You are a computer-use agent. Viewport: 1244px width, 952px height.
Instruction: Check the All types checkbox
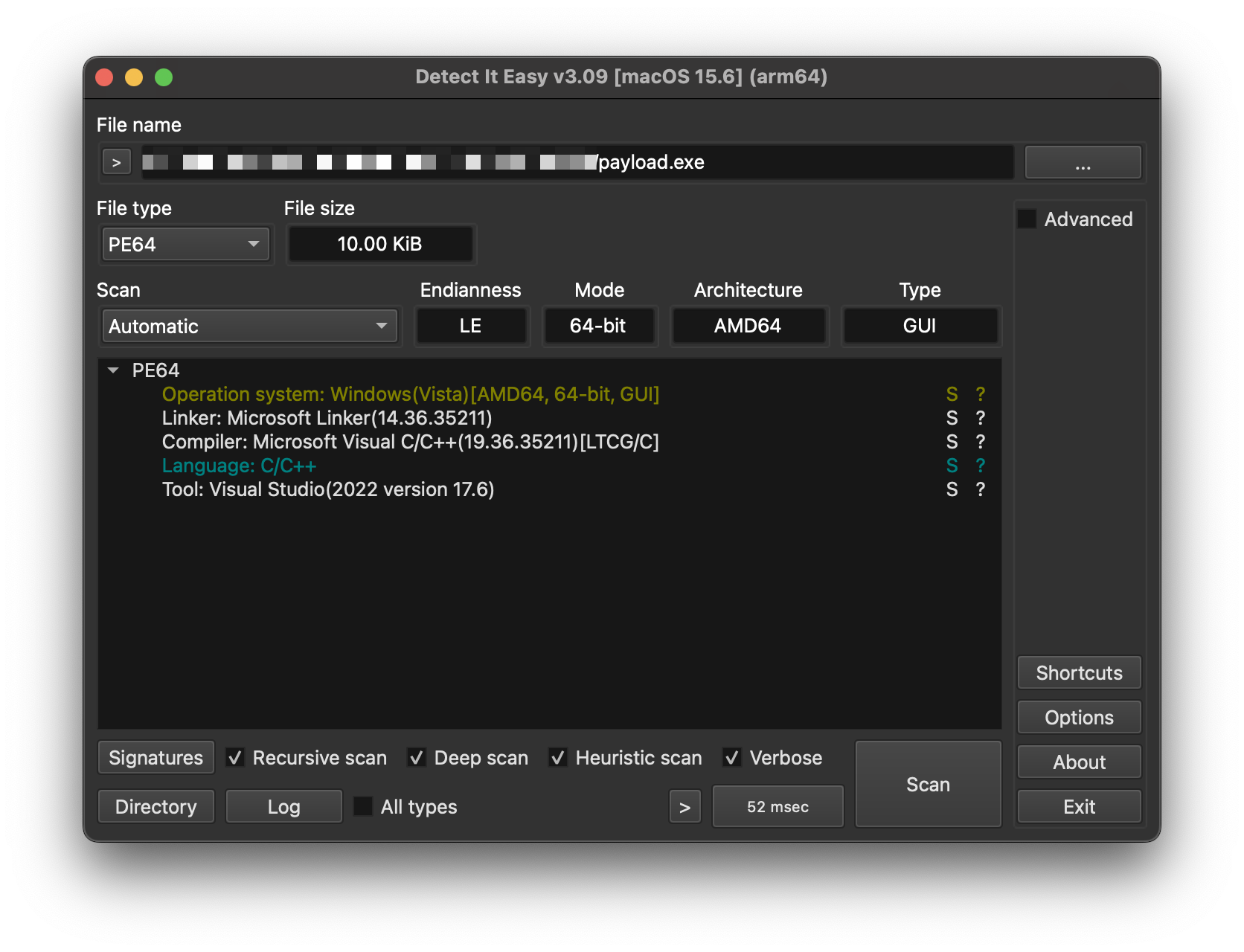(363, 807)
